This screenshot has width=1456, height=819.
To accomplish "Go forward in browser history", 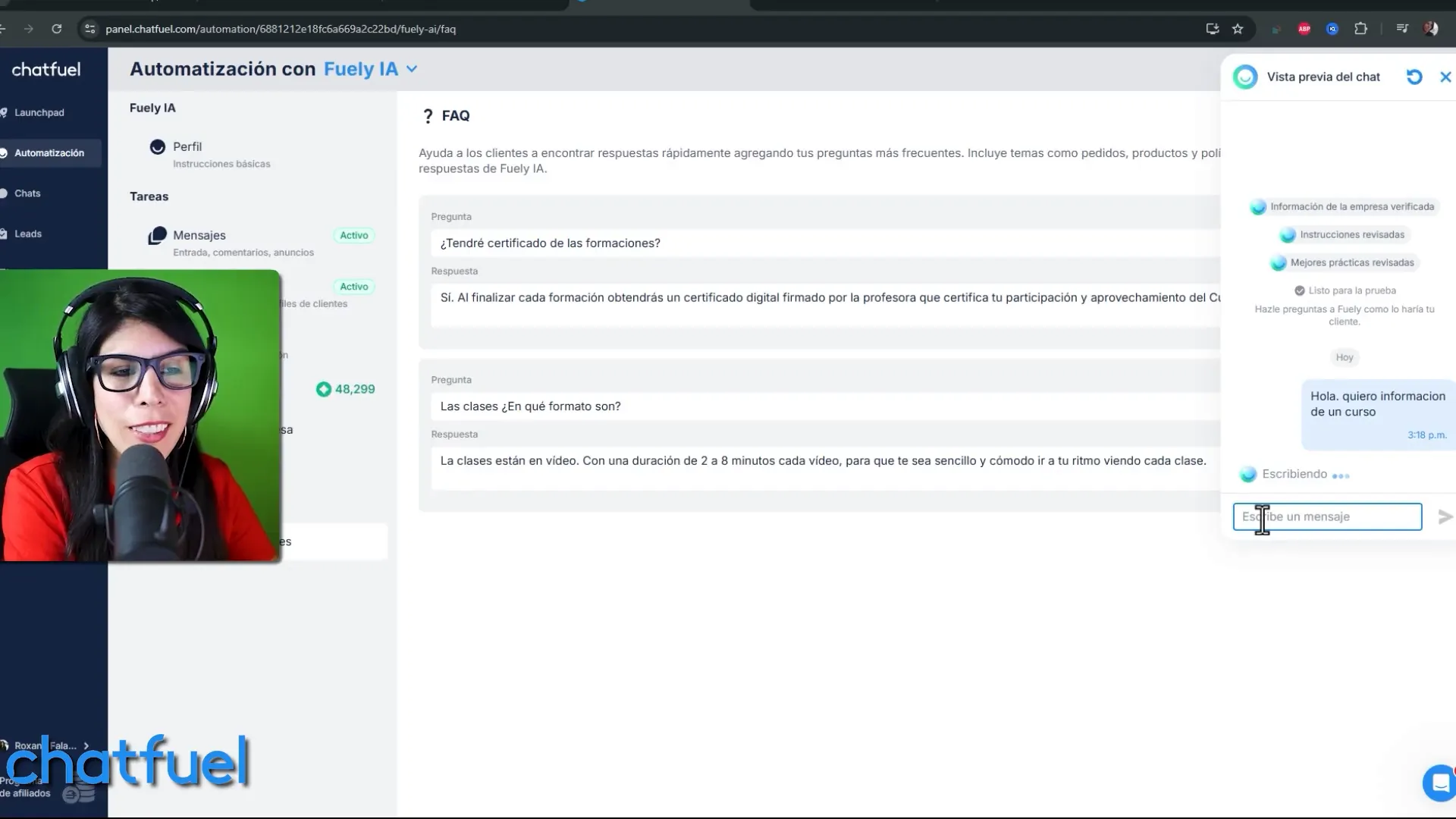I will [28, 29].
